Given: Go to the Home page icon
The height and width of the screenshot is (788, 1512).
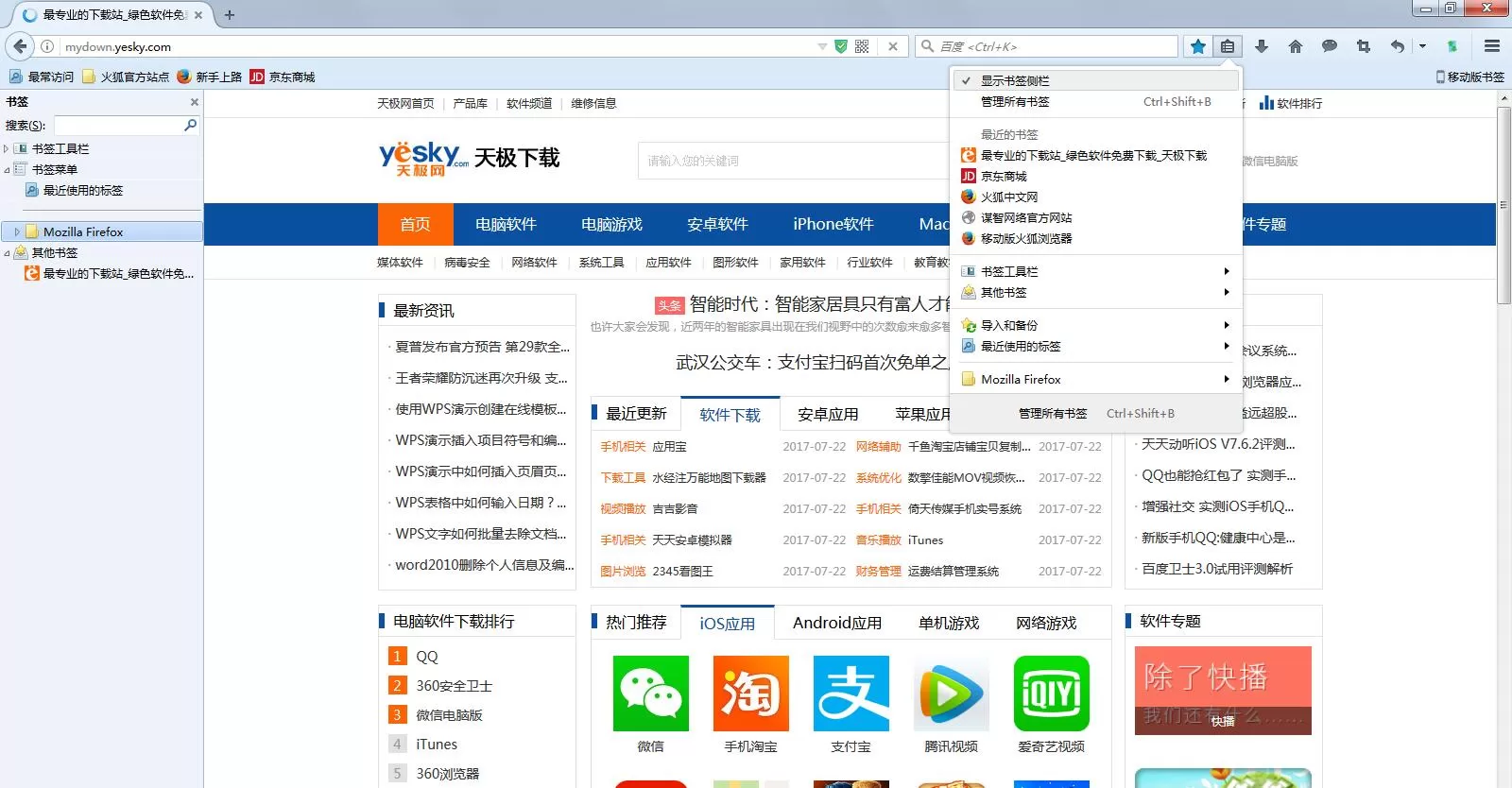Looking at the screenshot, I should click(1296, 46).
